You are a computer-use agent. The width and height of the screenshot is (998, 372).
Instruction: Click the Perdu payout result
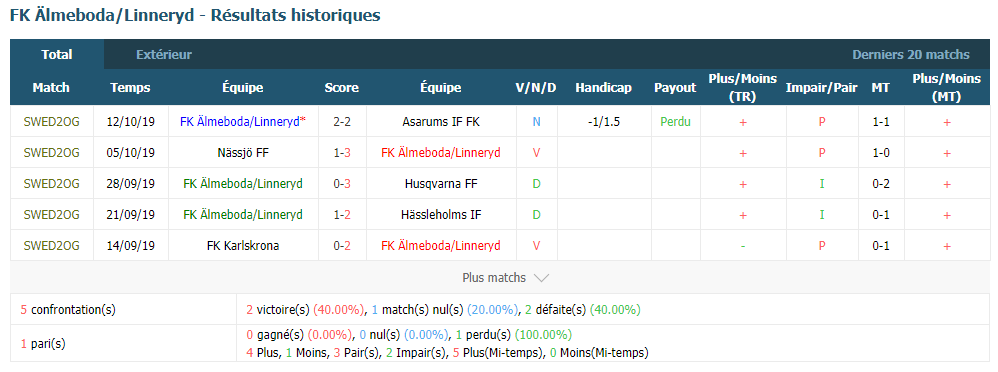pos(675,122)
